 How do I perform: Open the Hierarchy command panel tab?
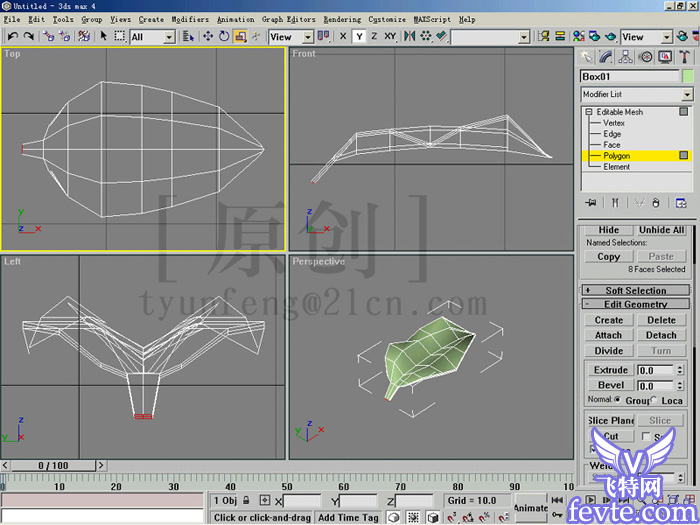(x=625, y=57)
